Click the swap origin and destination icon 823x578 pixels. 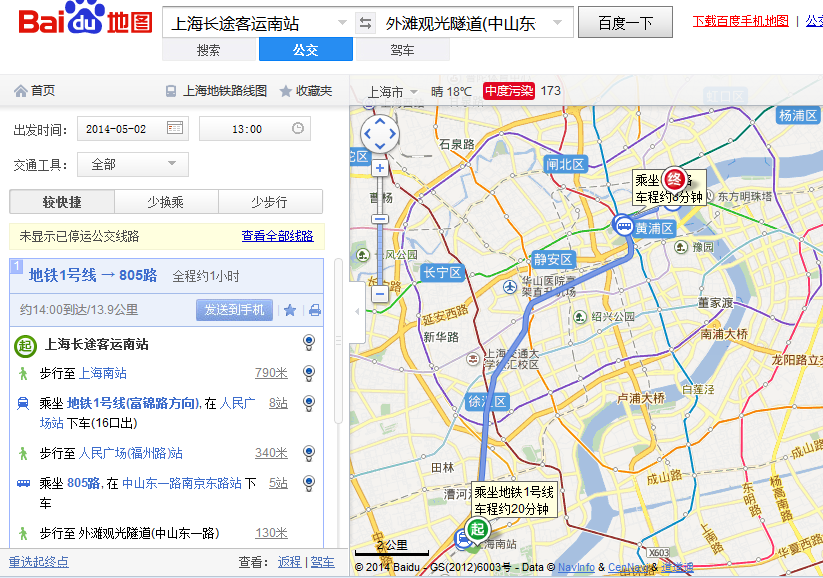point(365,23)
